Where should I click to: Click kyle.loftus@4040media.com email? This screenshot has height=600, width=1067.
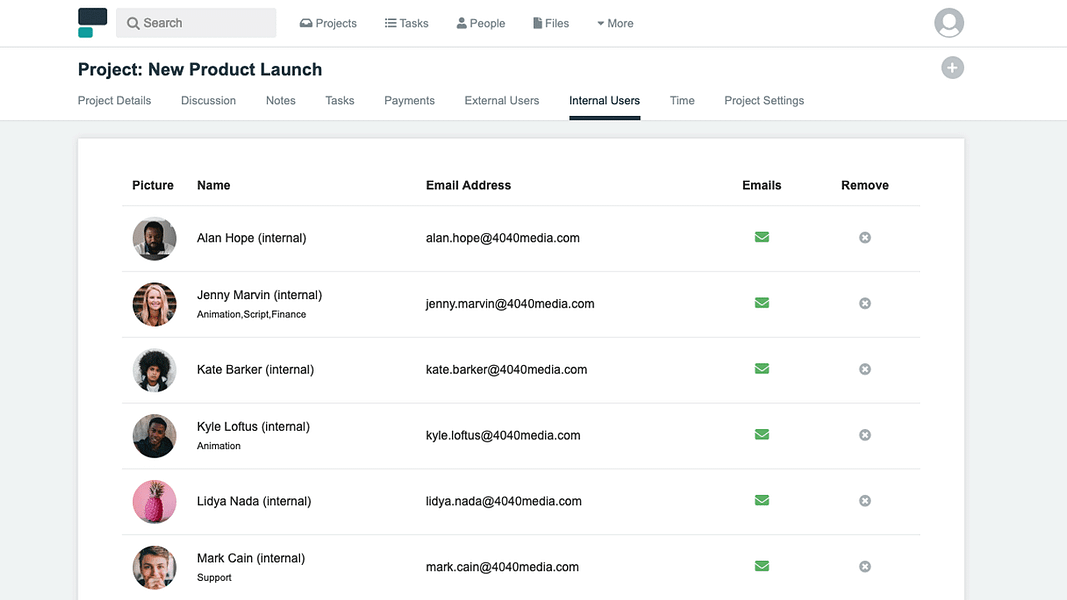pos(503,435)
